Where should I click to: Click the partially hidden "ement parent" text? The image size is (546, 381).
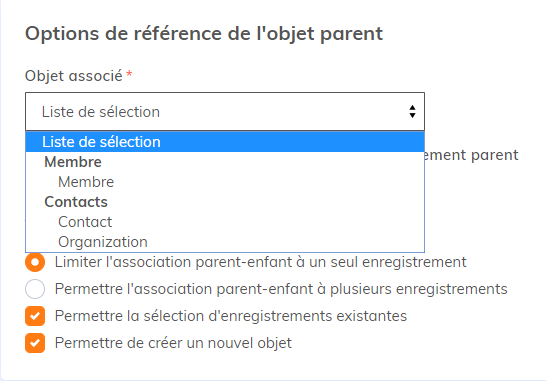pos(471,155)
